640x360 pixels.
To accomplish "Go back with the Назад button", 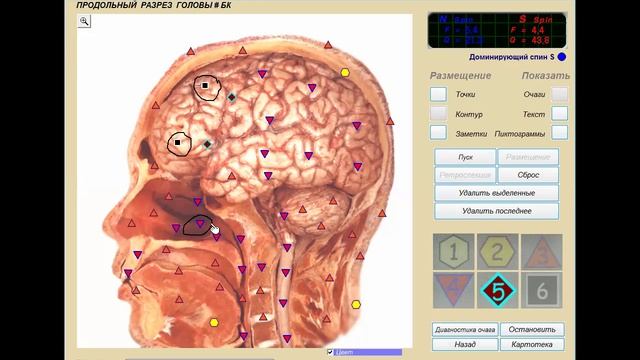I will 465,344.
